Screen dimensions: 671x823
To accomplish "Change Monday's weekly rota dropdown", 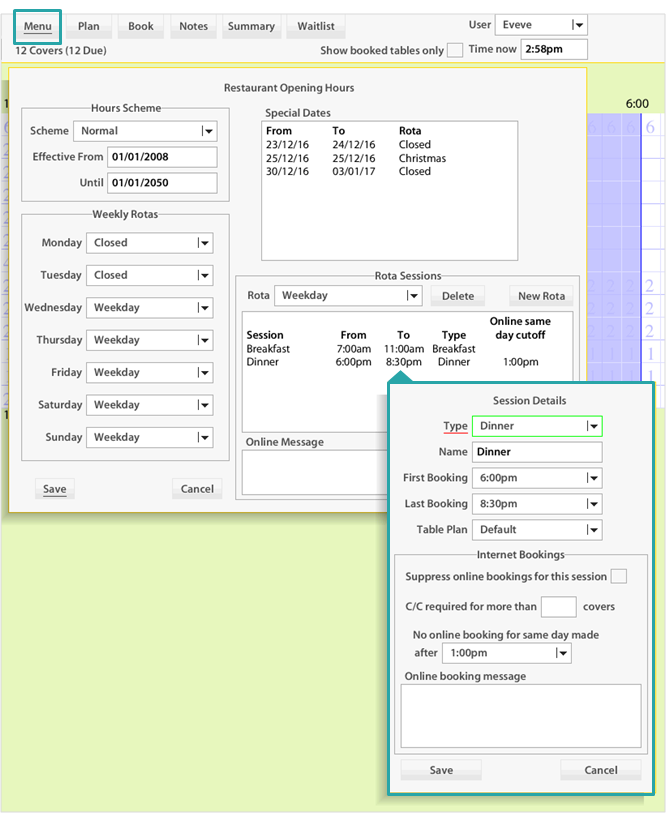I will [150, 243].
